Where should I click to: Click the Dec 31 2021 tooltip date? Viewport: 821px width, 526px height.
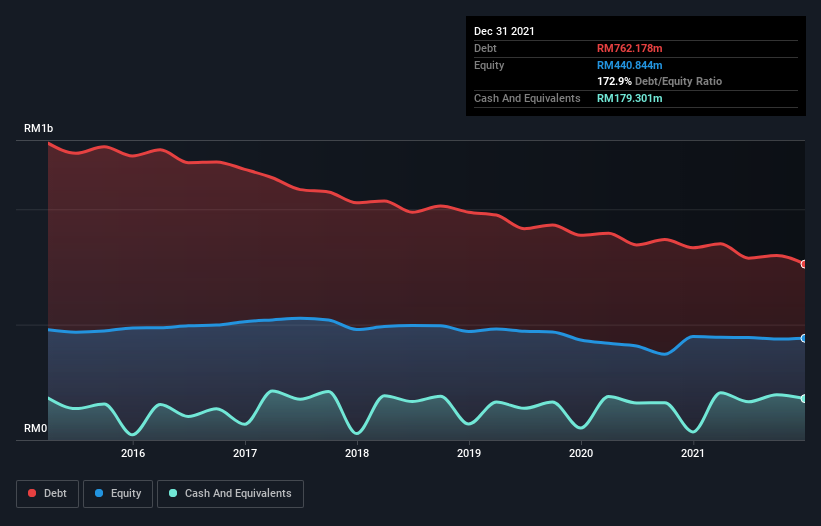click(x=504, y=31)
